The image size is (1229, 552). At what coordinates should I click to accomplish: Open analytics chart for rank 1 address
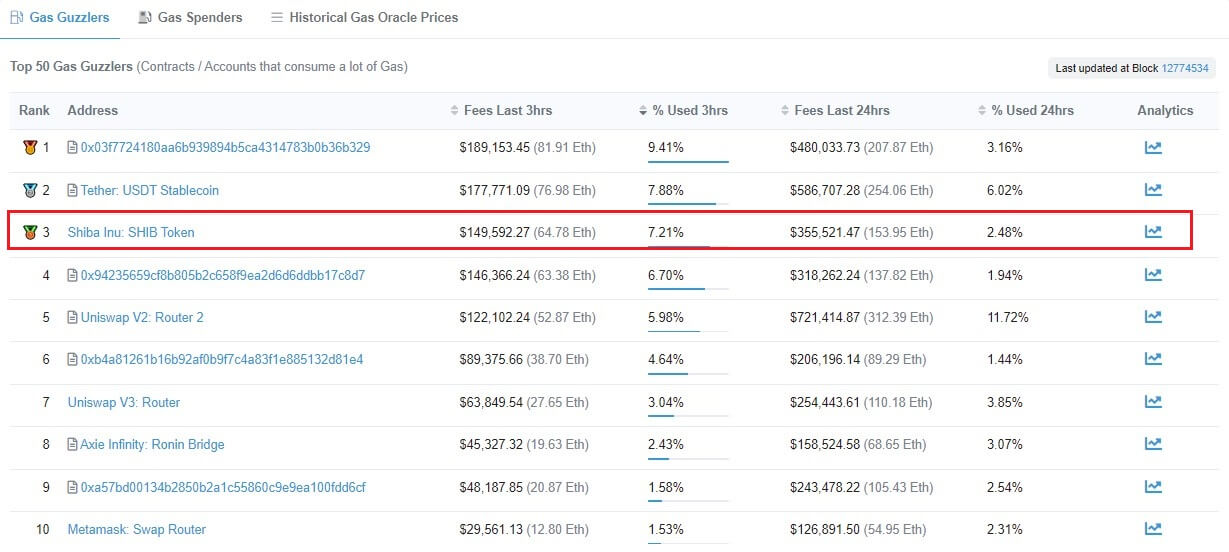1153,147
